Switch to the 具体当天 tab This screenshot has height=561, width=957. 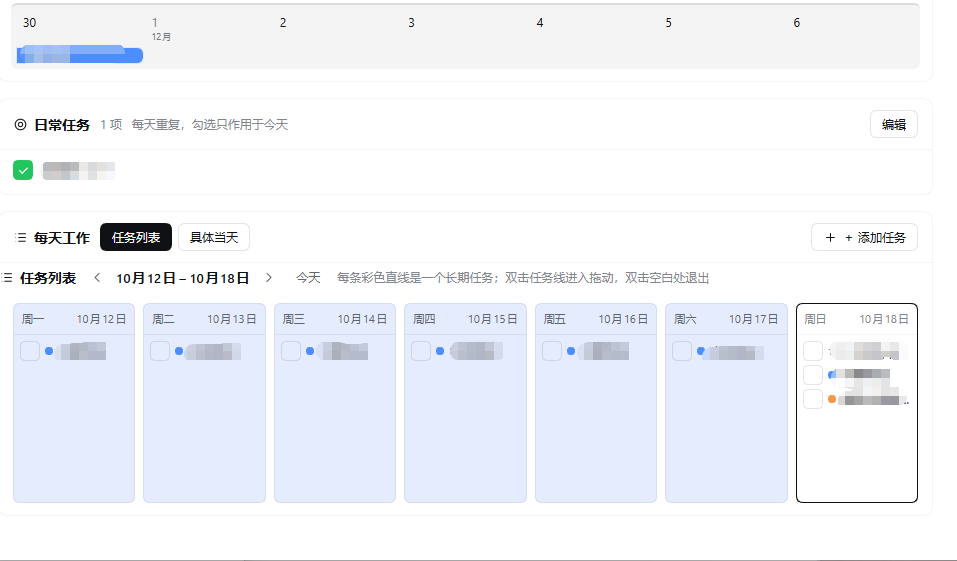click(214, 237)
